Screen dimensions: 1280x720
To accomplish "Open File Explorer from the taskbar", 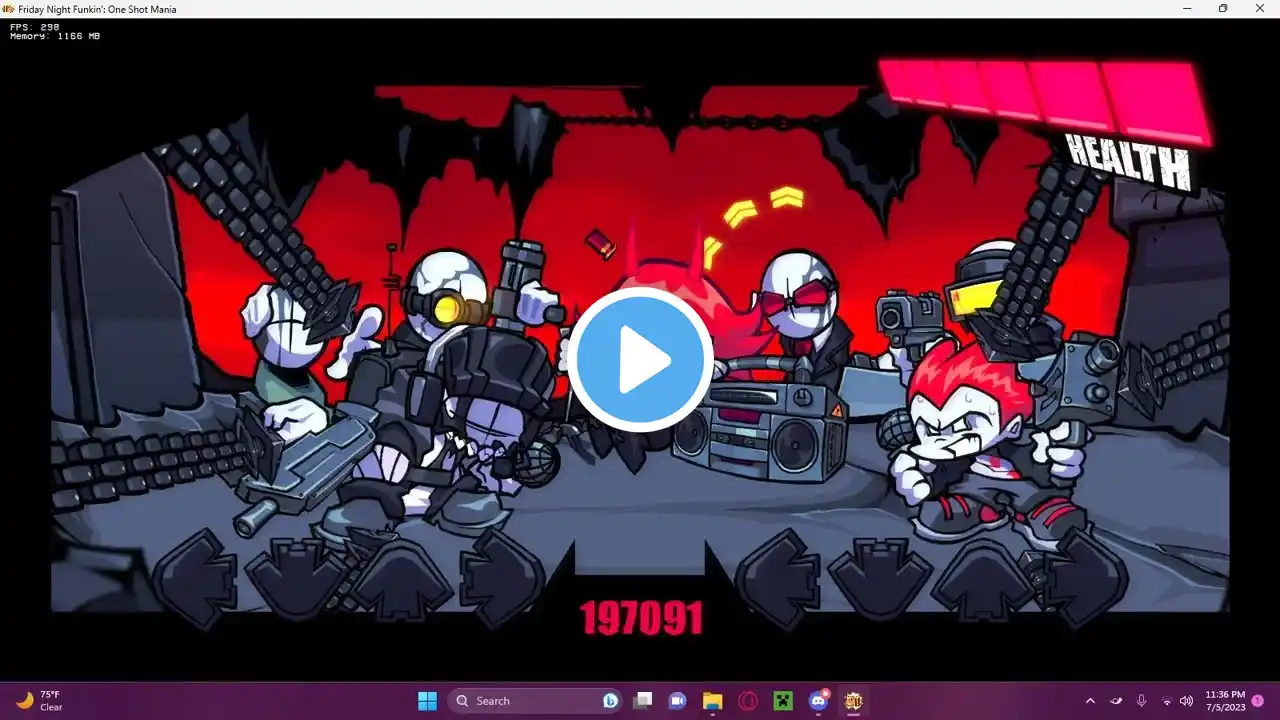I will (x=712, y=701).
